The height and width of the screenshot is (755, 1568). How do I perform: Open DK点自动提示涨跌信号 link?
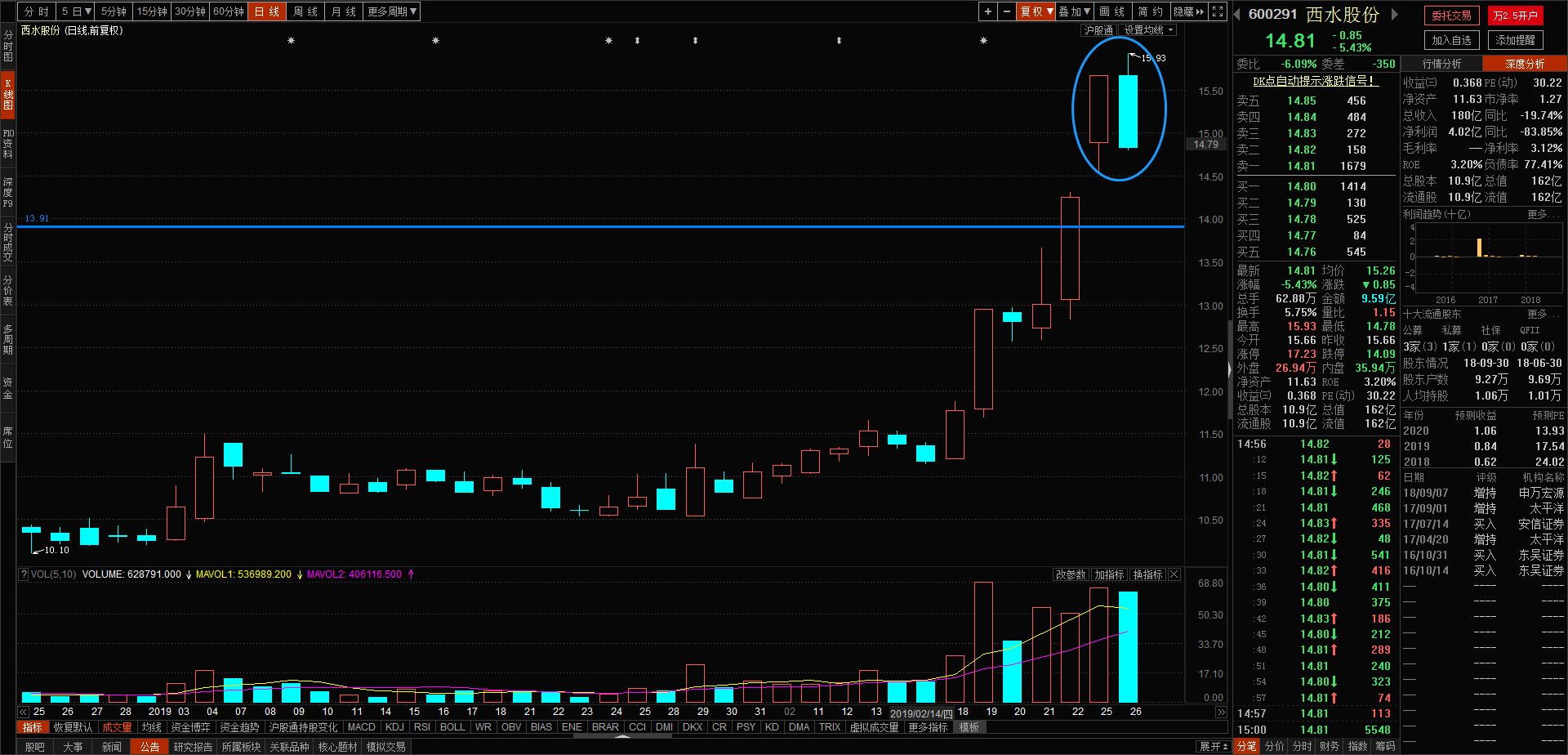[x=1315, y=81]
